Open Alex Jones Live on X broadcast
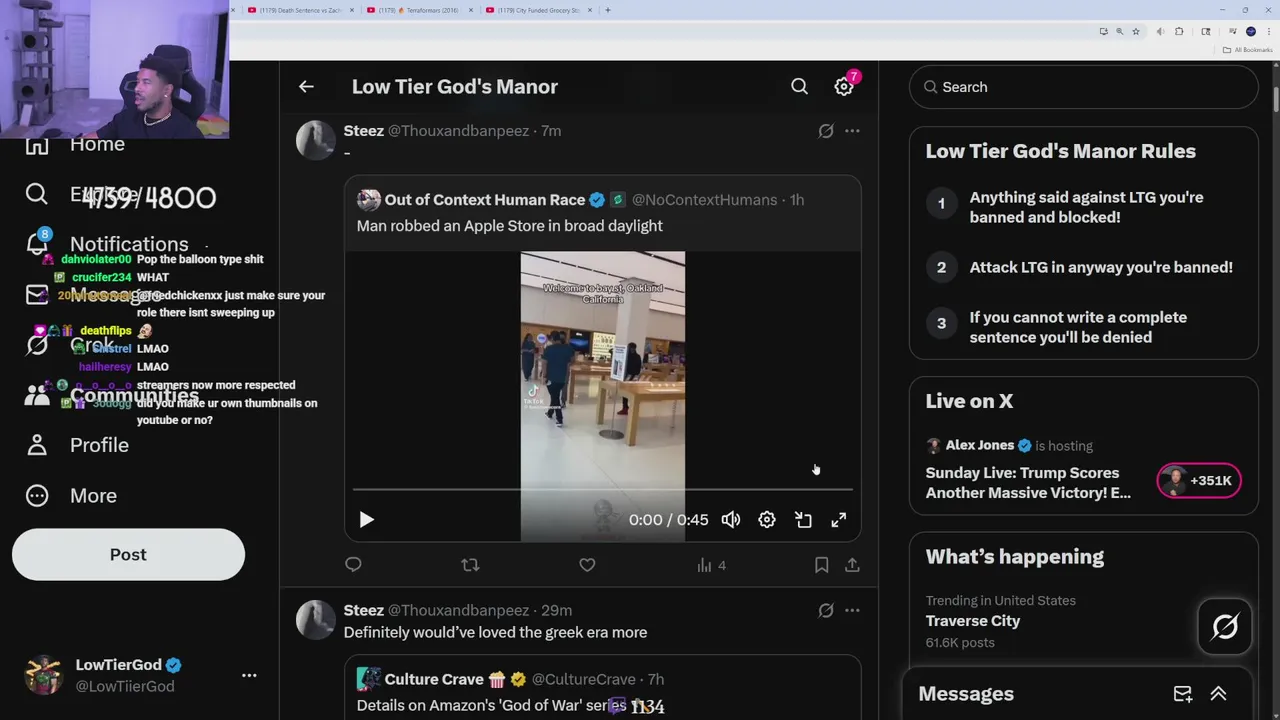The image size is (1280, 720). 1028,482
